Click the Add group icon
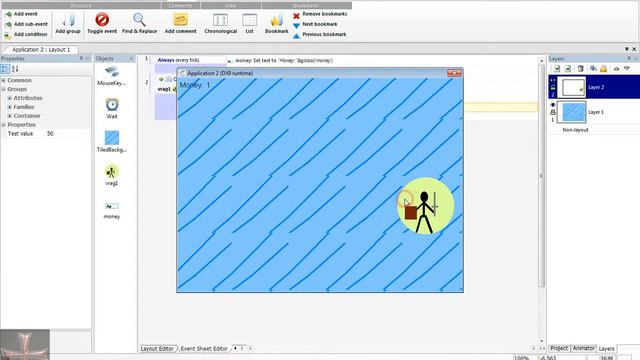 (x=68, y=20)
